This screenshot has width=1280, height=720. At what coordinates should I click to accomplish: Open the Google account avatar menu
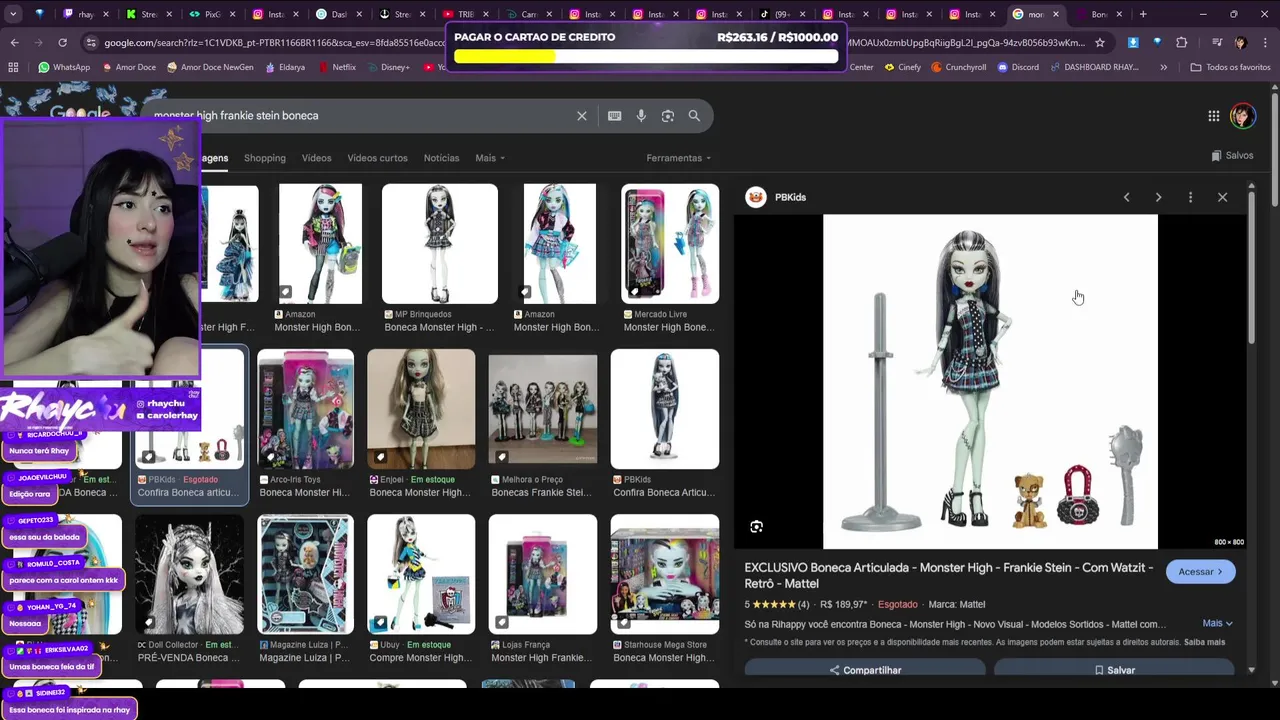point(1242,116)
